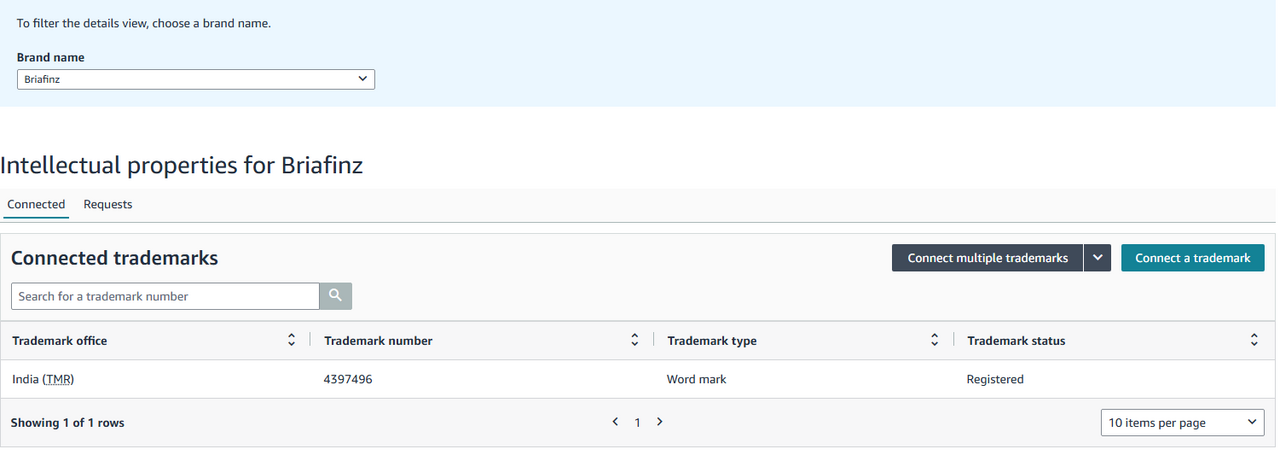Focus the trademark number search field
The image size is (1280, 455).
(165, 296)
